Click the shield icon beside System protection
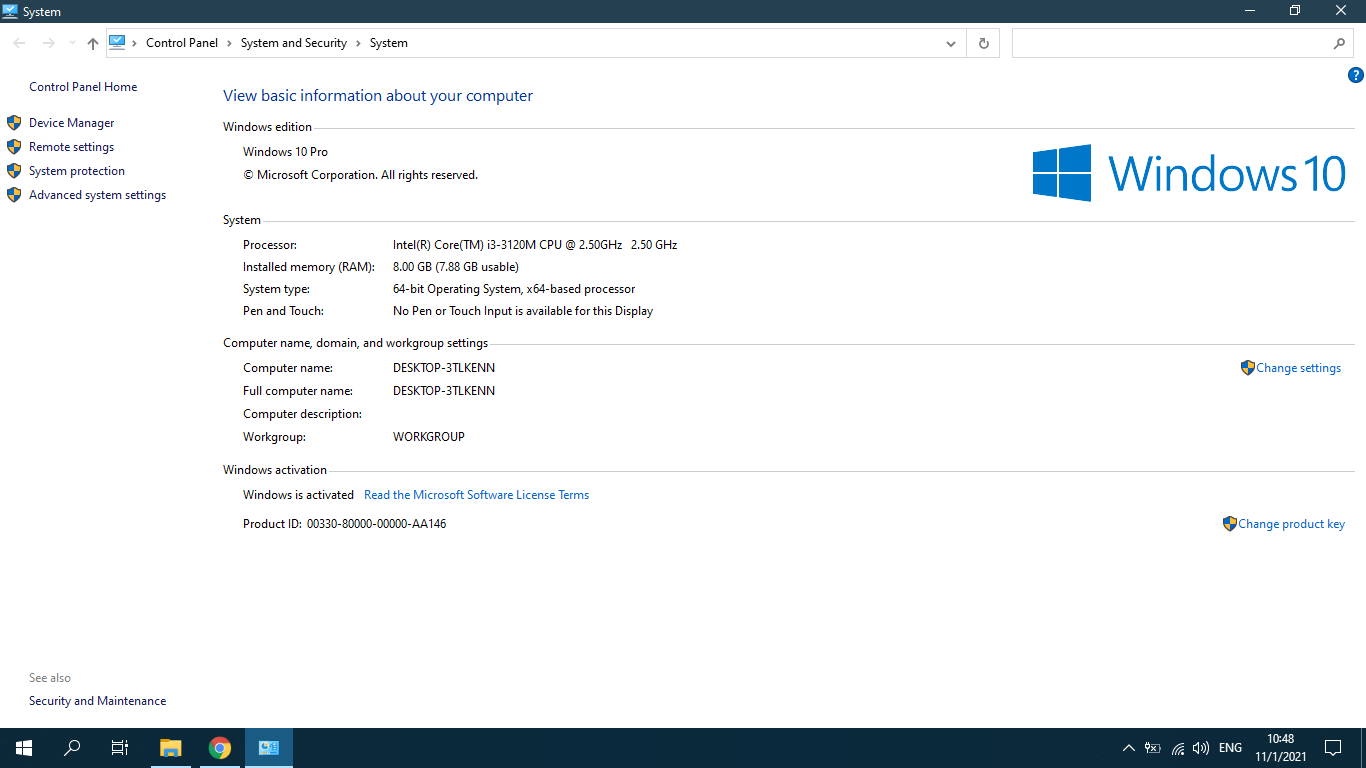The height and width of the screenshot is (768, 1366). (14, 171)
